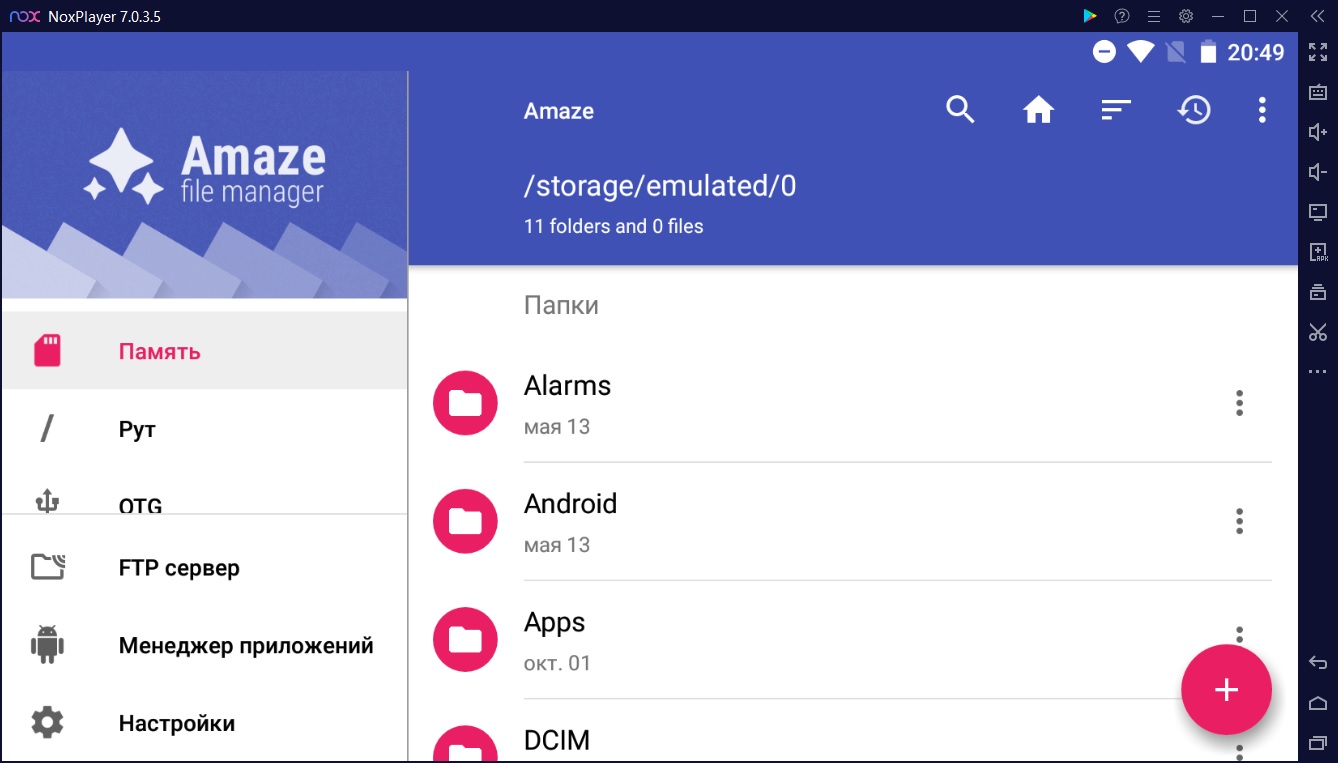This screenshot has height=763, width=1338.
Task: Open the Android folder name
Action: pos(570,504)
